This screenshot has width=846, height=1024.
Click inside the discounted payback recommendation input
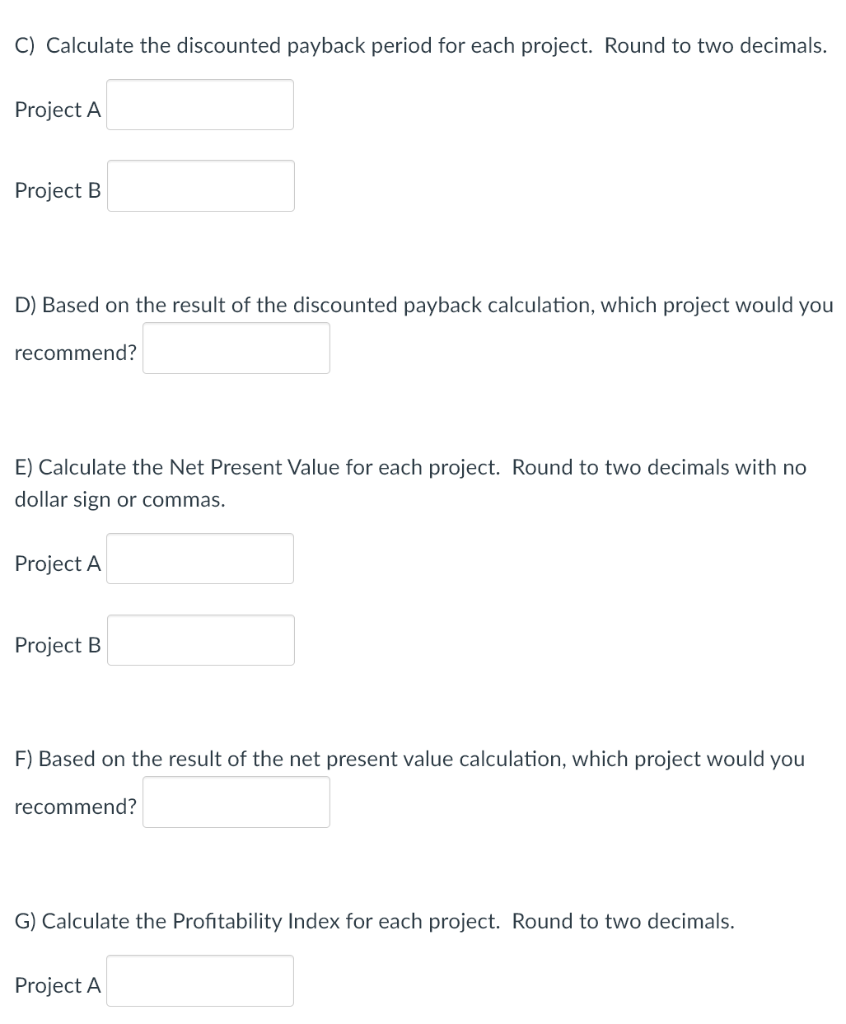tap(236, 348)
